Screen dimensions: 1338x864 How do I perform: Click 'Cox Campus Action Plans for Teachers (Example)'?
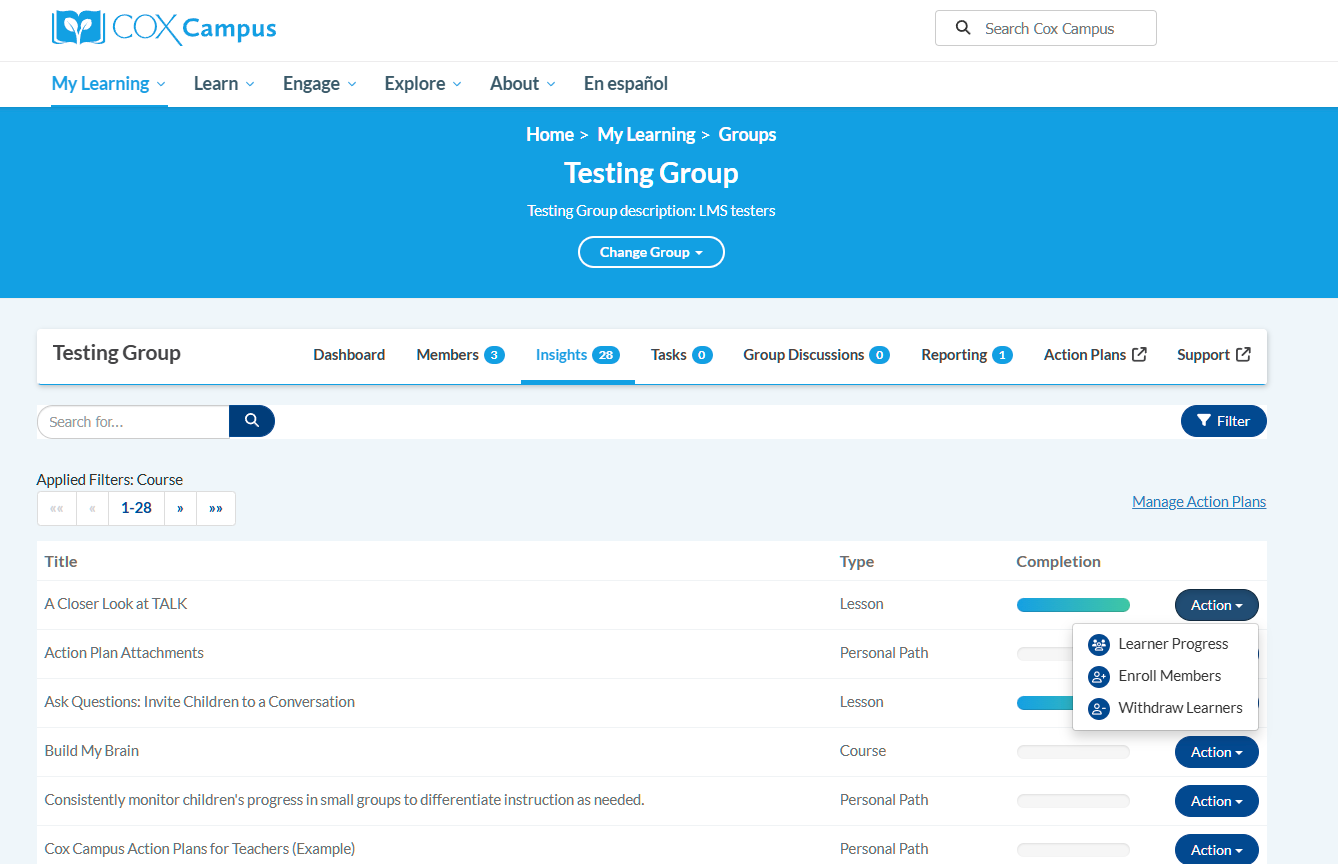[x=200, y=849]
